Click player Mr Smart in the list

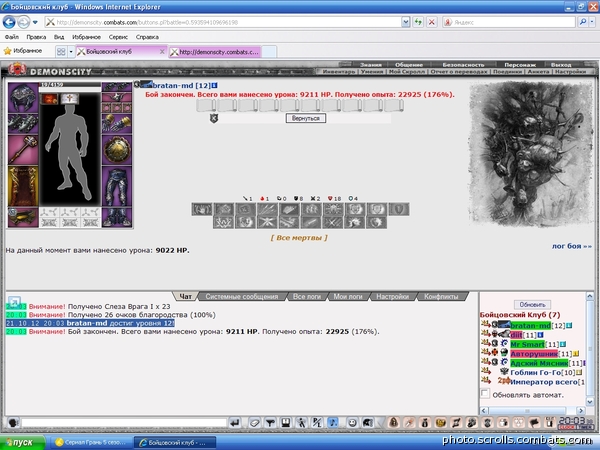[x=527, y=344]
